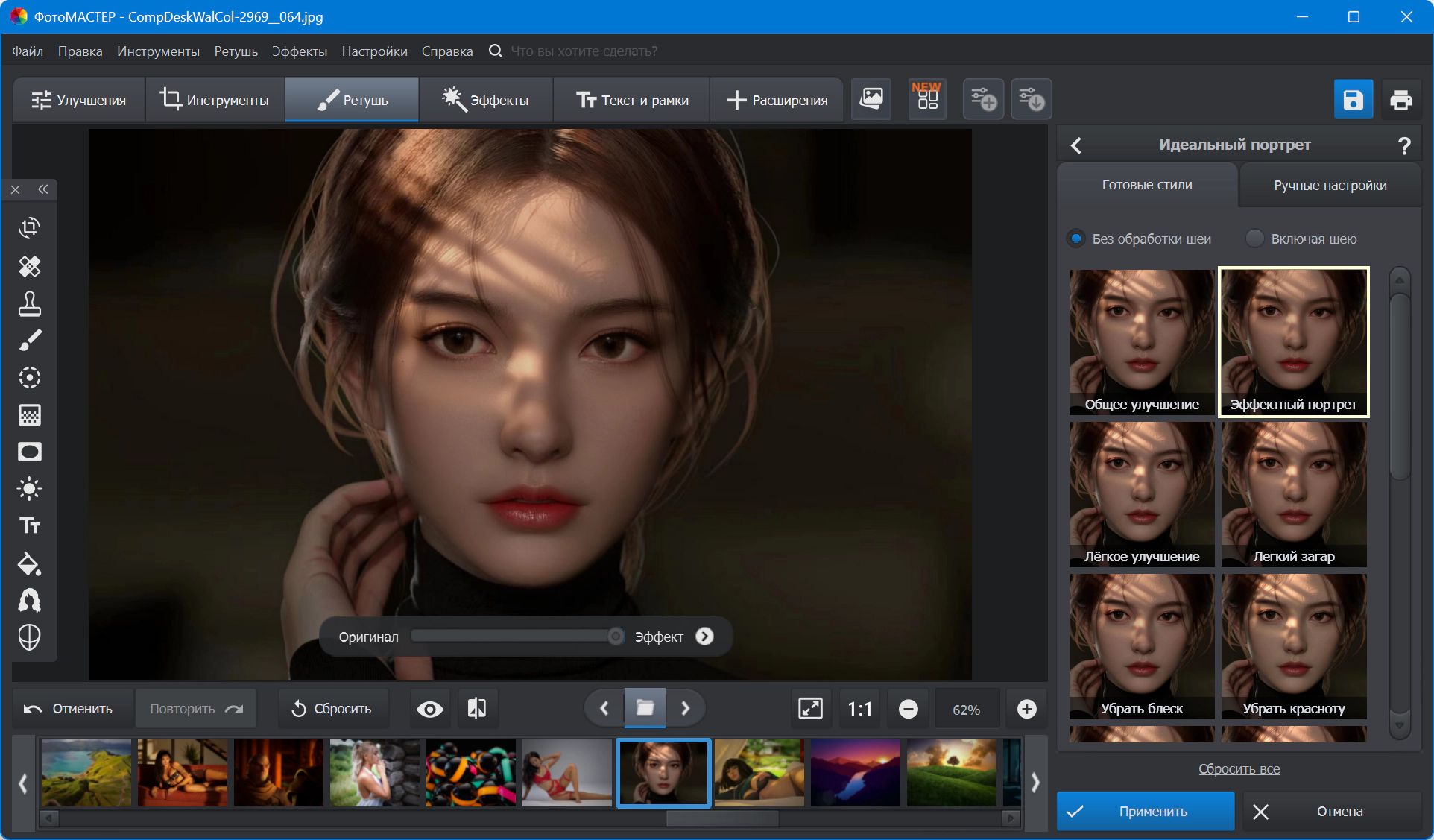1434x840 pixels.
Task: Click the crop and rotate tool icon
Action: [x=29, y=228]
